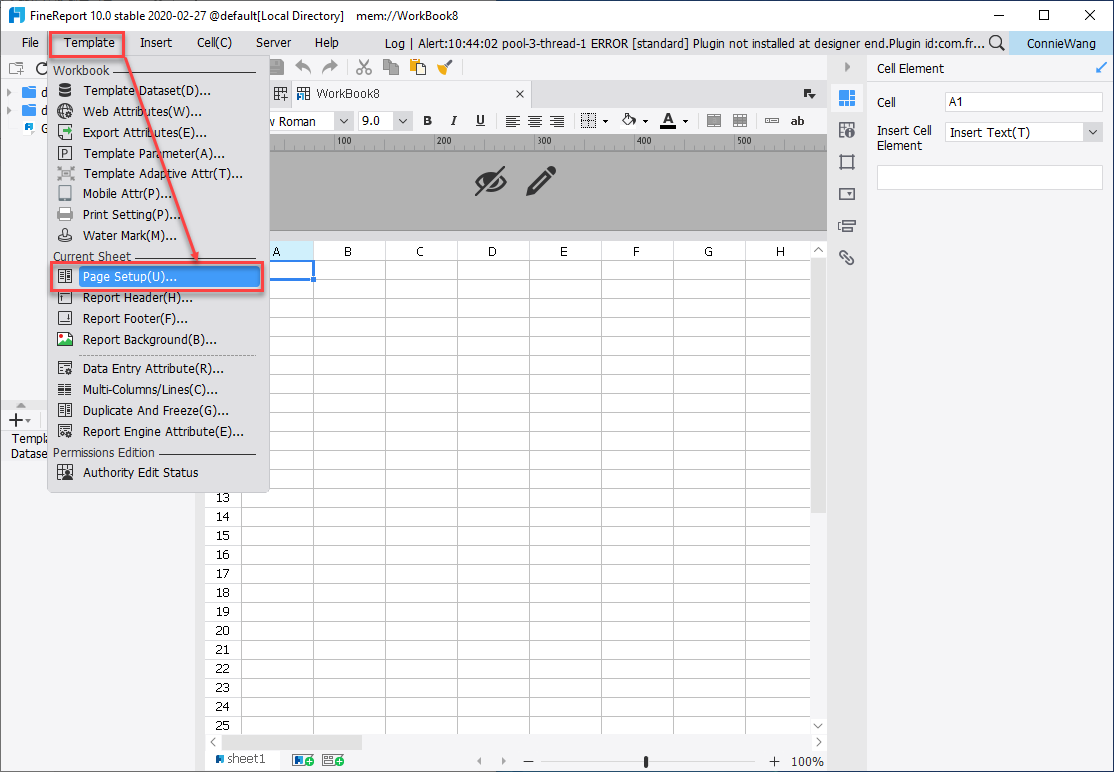Screen dimensions: 1114x772
Task: Open the font size dropdown
Action: 402,120
